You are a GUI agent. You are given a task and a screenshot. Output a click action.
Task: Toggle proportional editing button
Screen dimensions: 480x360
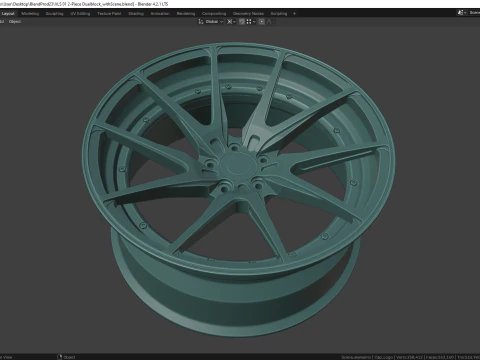pyautogui.click(x=262, y=22)
